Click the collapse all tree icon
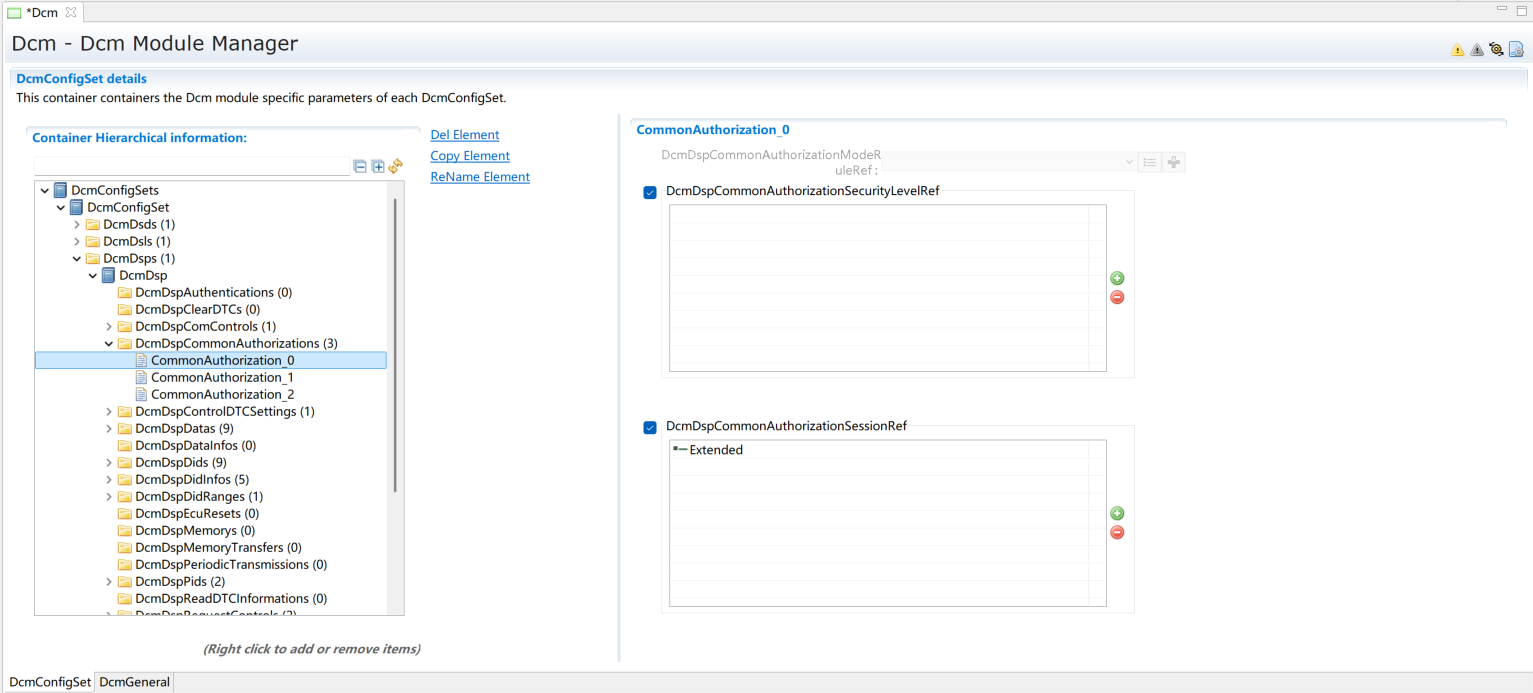This screenshot has height=693, width=1533. point(360,167)
